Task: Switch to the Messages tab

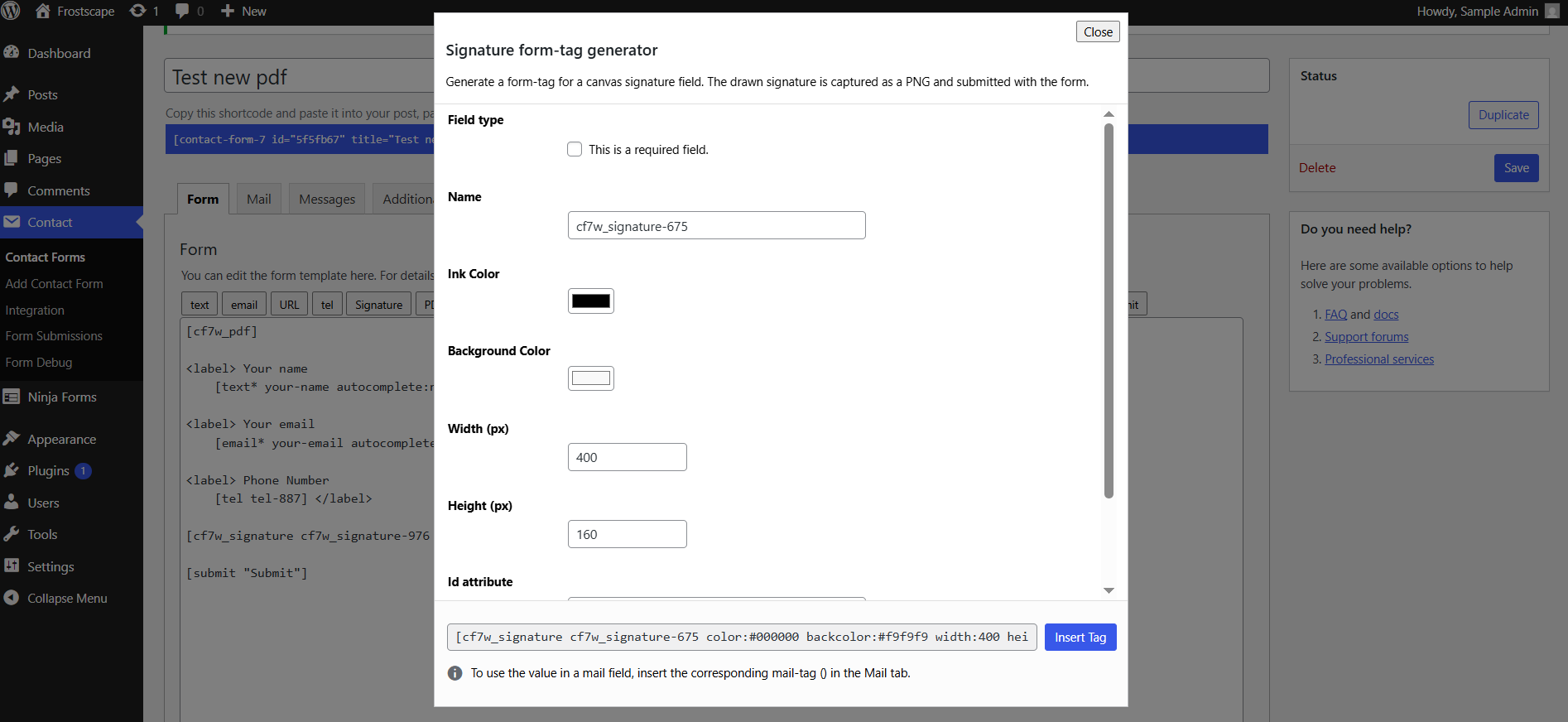Action: coord(326,199)
